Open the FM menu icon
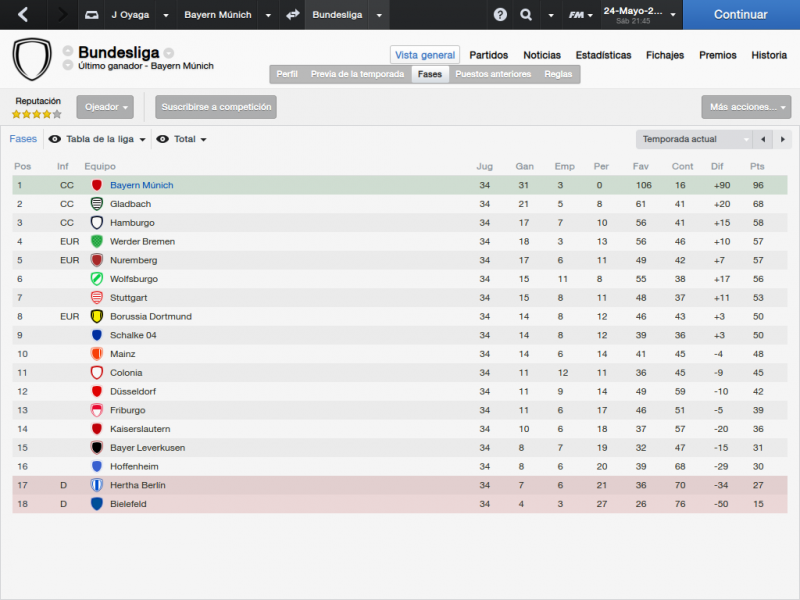The image size is (800, 600). coord(581,15)
